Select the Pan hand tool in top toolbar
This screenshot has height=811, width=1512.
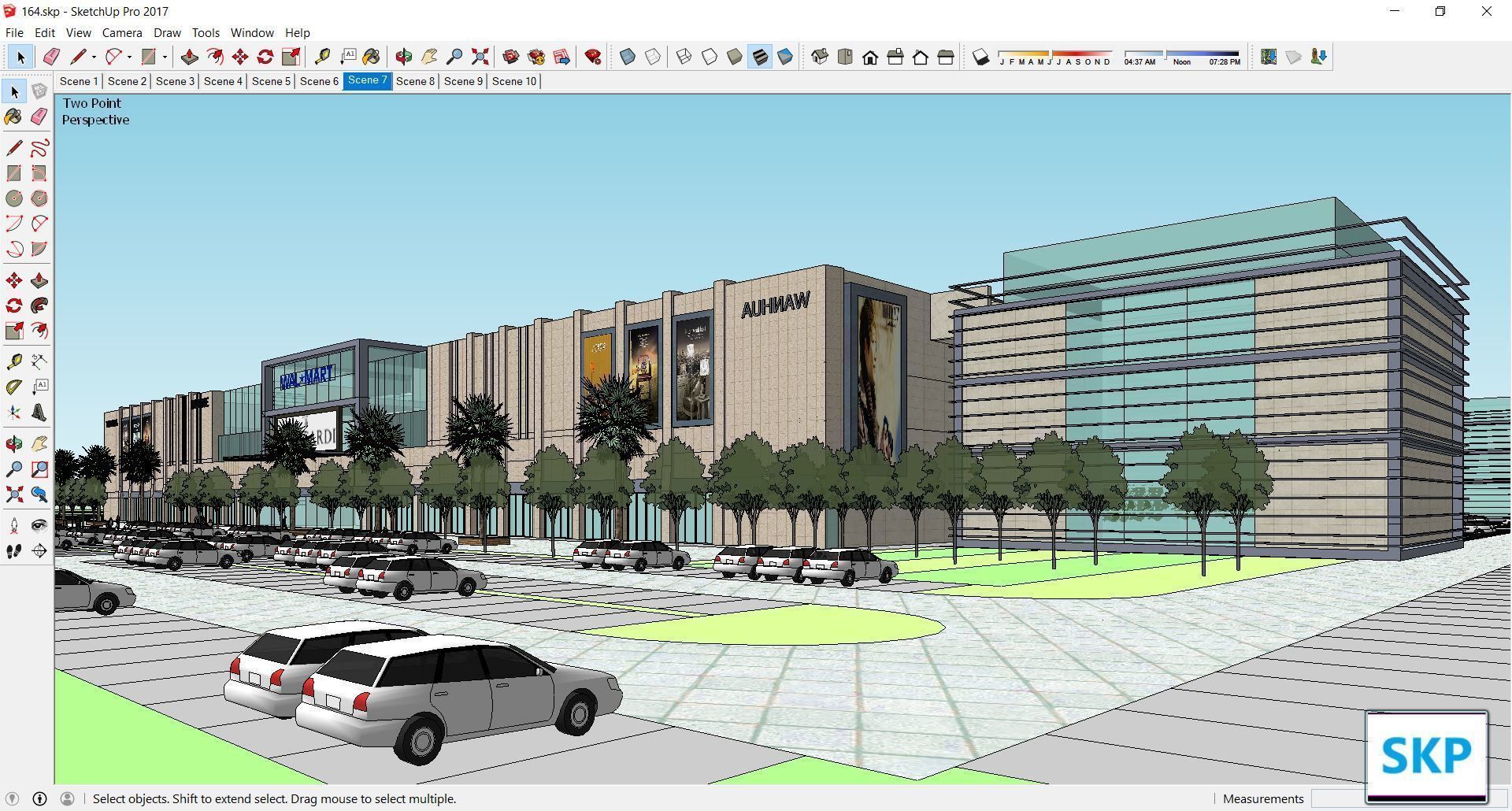[x=429, y=57]
